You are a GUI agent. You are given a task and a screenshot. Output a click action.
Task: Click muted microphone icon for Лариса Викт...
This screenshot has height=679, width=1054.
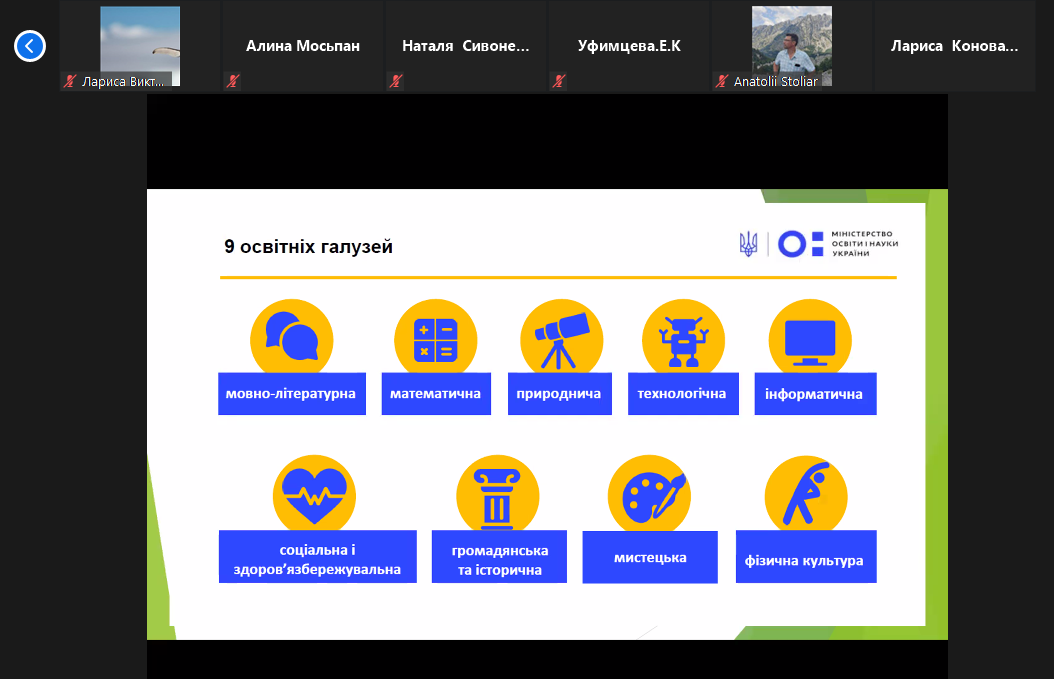(70, 81)
